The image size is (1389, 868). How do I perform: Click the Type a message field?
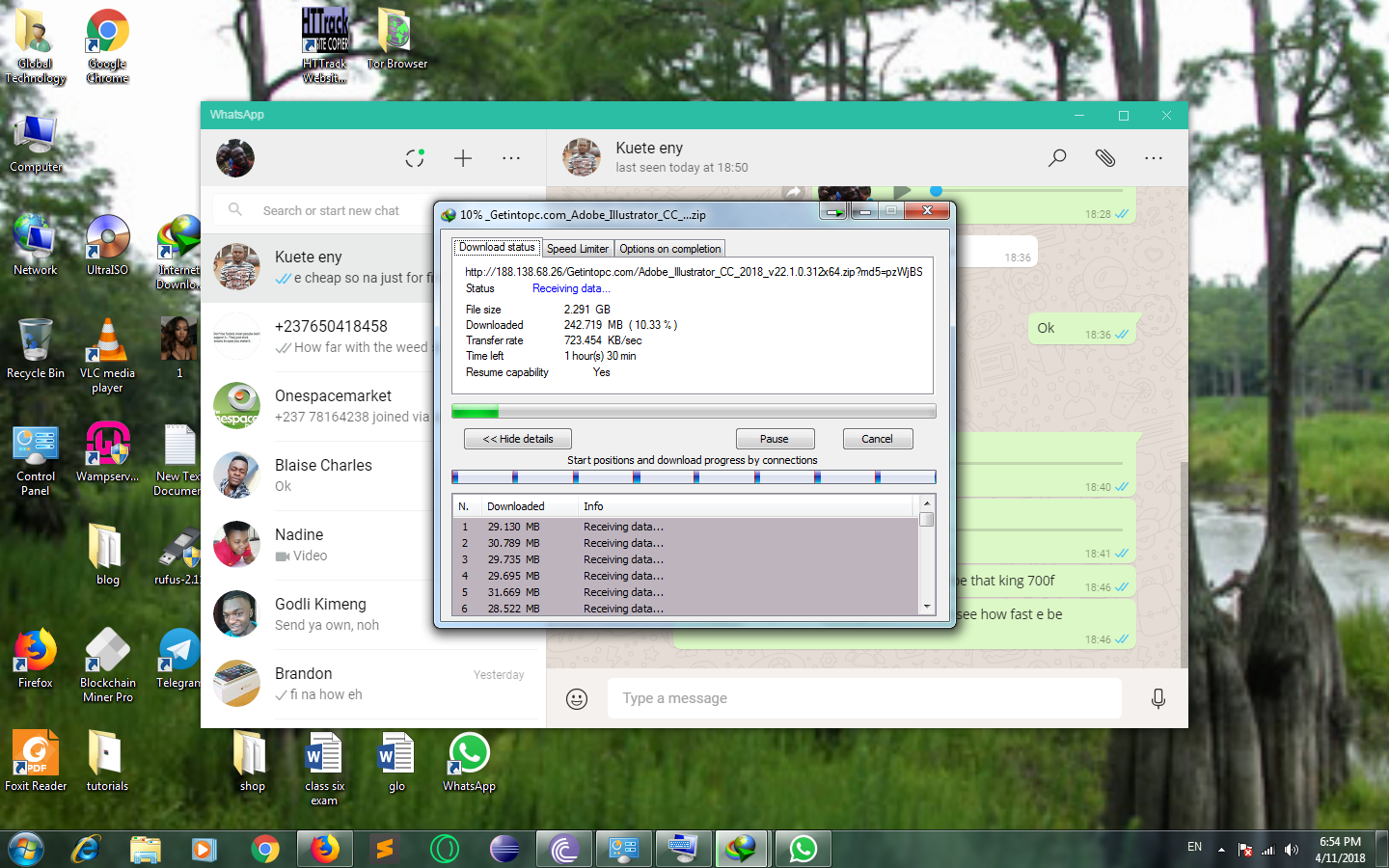point(864,698)
